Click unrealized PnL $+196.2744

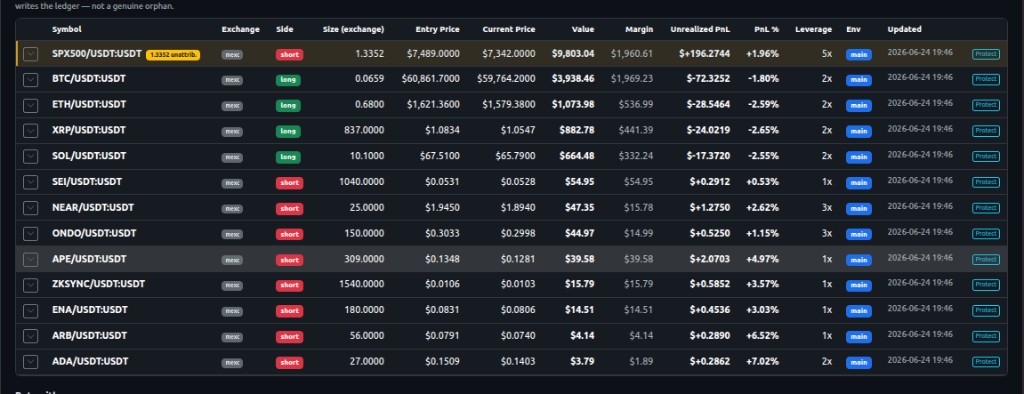pyautogui.click(x=704, y=54)
